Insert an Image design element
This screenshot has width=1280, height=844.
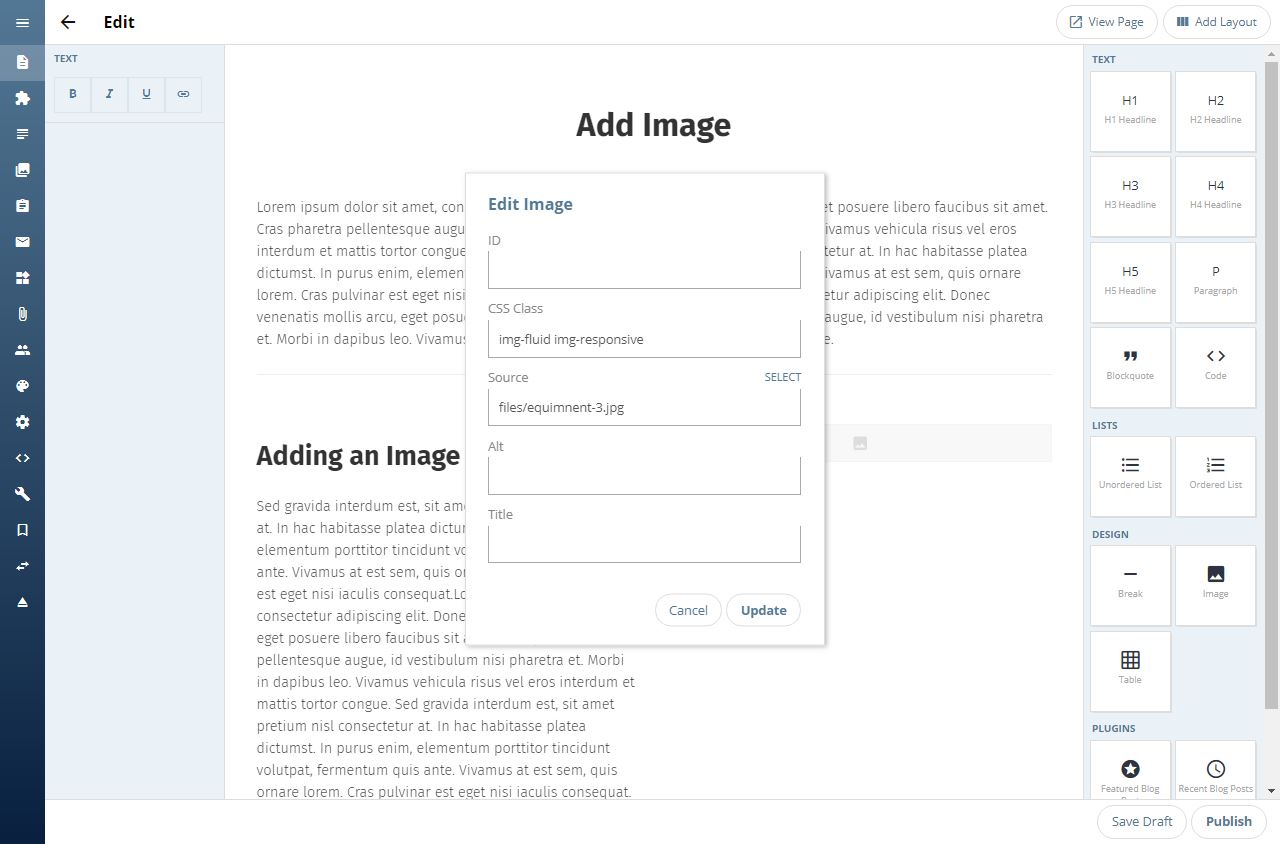click(x=1215, y=585)
